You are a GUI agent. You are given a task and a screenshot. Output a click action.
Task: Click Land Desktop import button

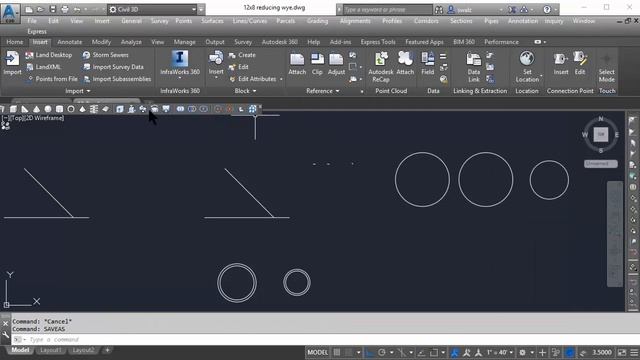pyautogui.click(x=49, y=55)
